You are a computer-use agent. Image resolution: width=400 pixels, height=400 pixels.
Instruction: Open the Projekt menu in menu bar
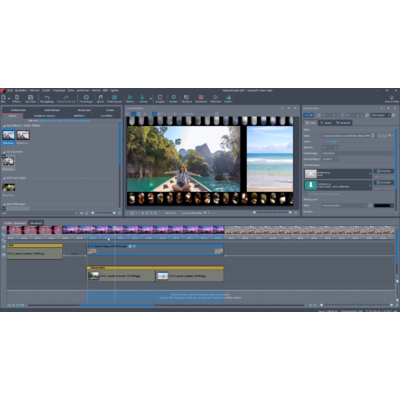[x=46, y=90]
